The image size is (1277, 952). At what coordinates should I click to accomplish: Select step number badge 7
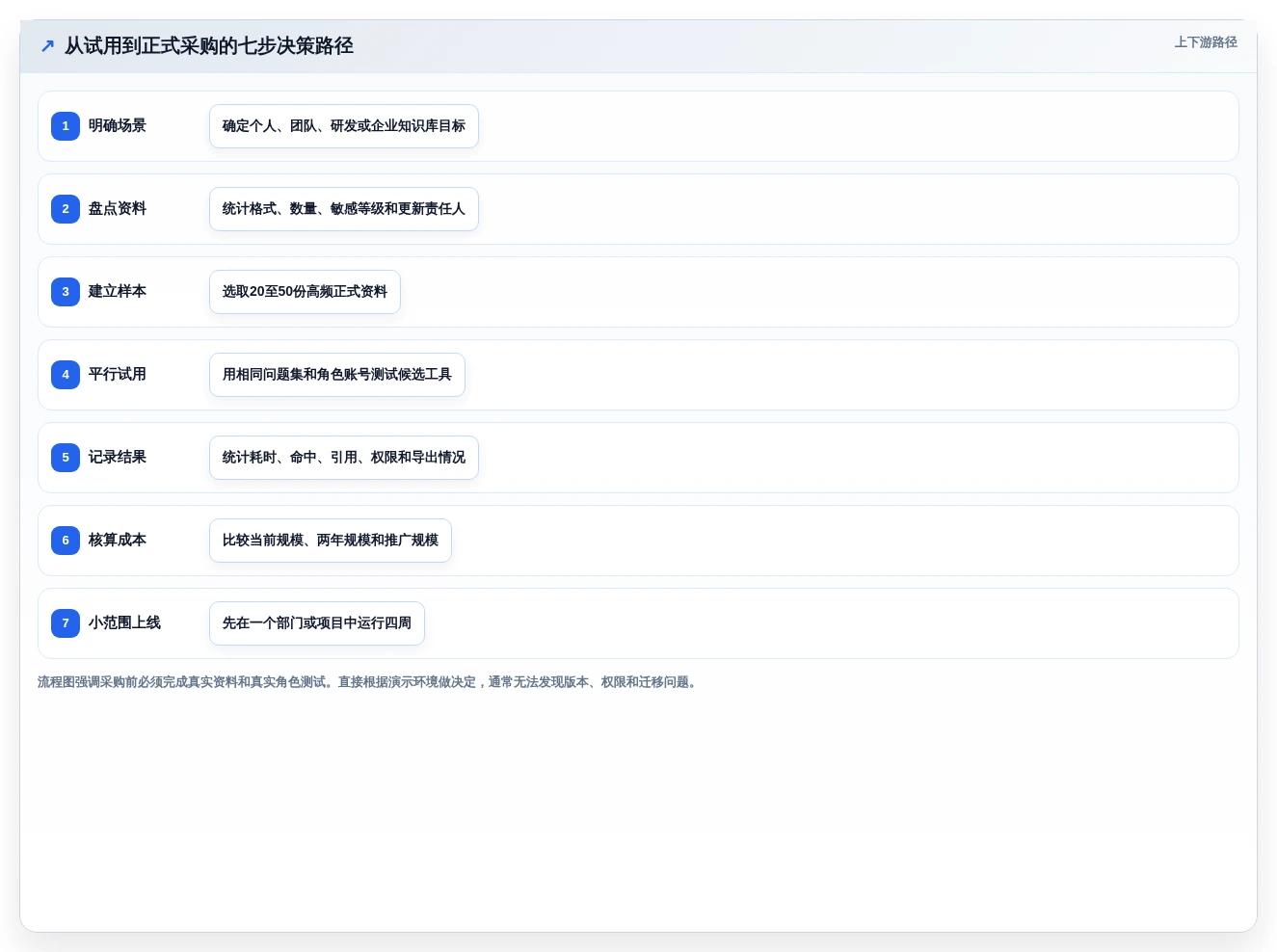tap(66, 623)
